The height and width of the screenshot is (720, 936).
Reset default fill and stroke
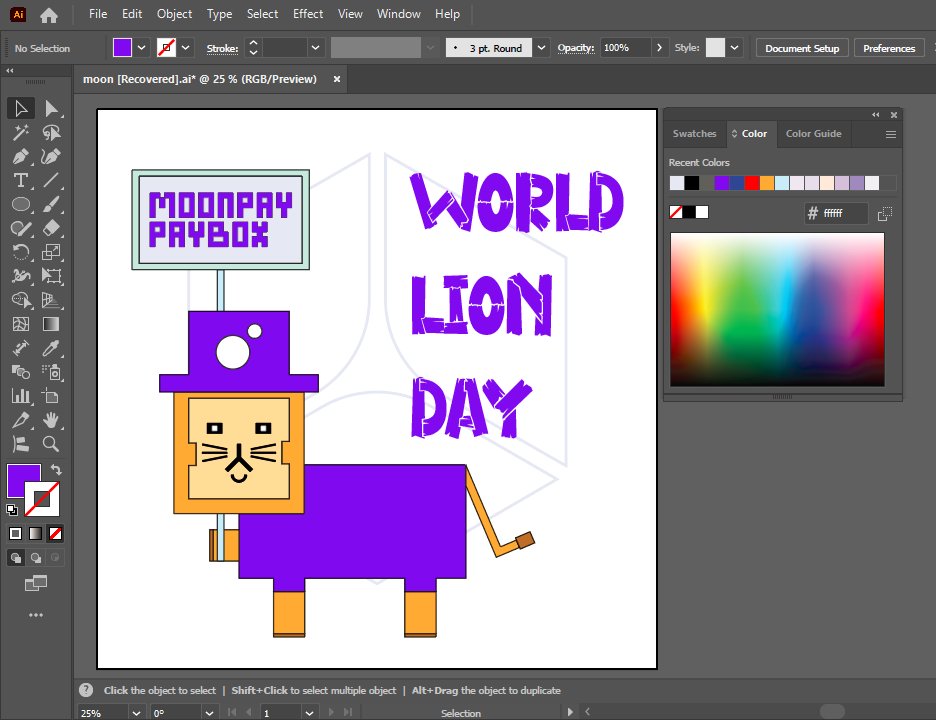12,509
